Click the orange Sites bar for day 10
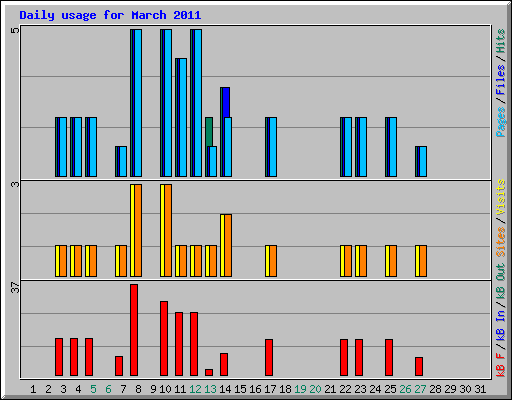Viewport: 512px width, 400px height. pyautogui.click(x=168, y=230)
